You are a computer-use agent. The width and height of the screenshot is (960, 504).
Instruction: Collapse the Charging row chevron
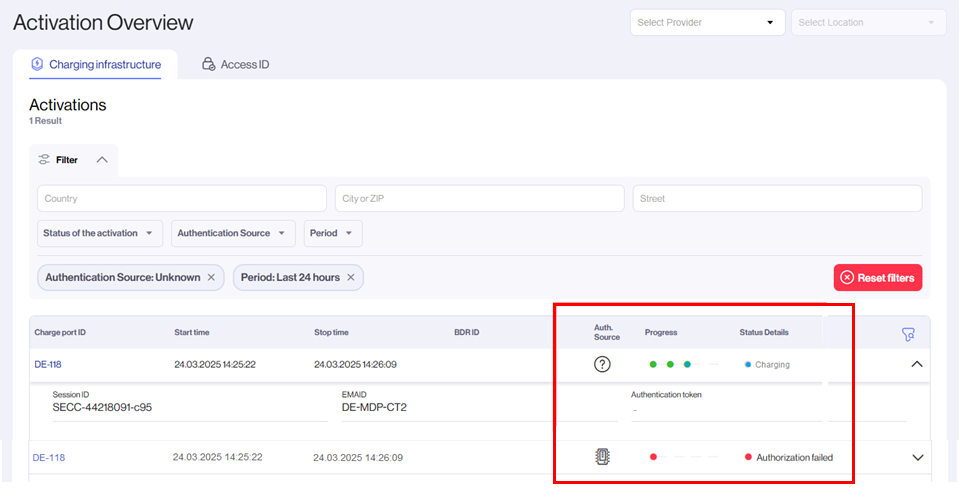tap(917, 364)
